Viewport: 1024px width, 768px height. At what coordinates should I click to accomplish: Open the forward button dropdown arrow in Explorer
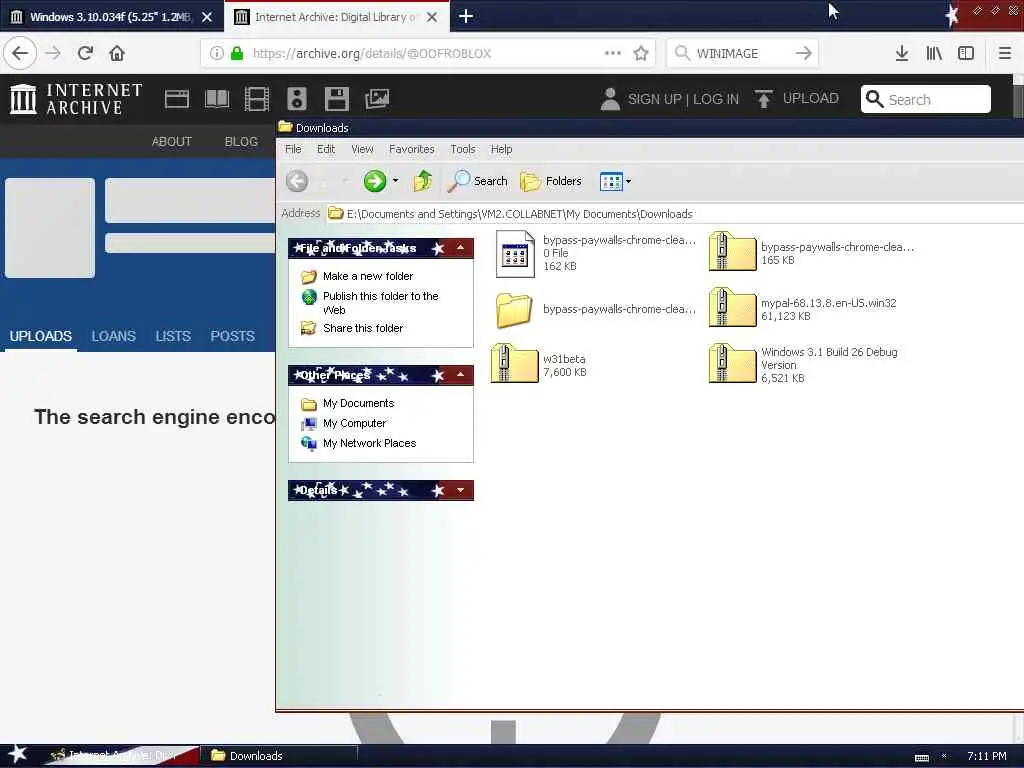pos(395,181)
